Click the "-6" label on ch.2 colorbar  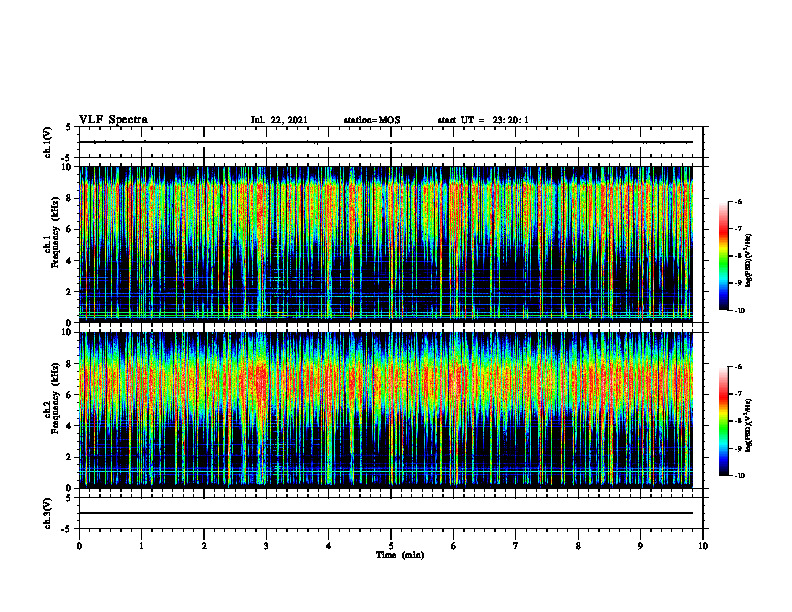click(x=738, y=367)
